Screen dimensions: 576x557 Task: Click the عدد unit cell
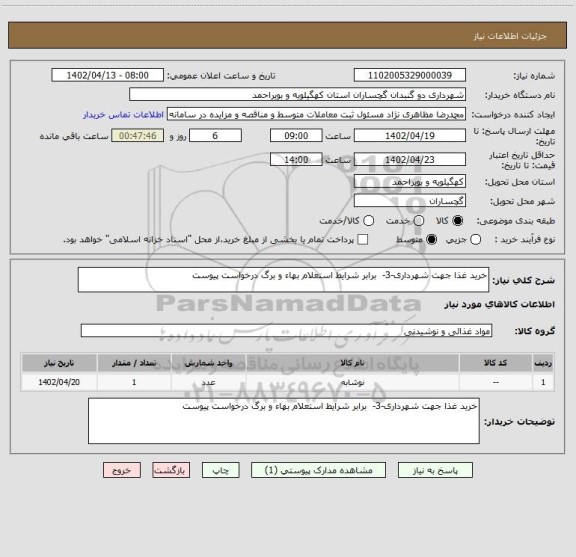point(208,382)
